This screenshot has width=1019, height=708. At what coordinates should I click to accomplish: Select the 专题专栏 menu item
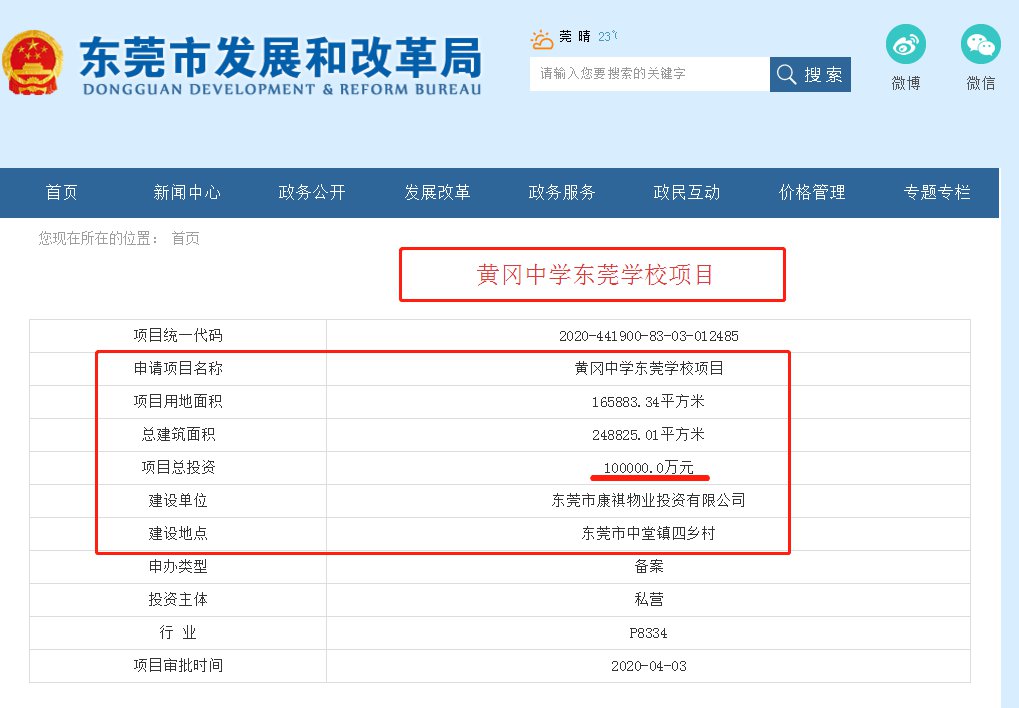(x=937, y=193)
